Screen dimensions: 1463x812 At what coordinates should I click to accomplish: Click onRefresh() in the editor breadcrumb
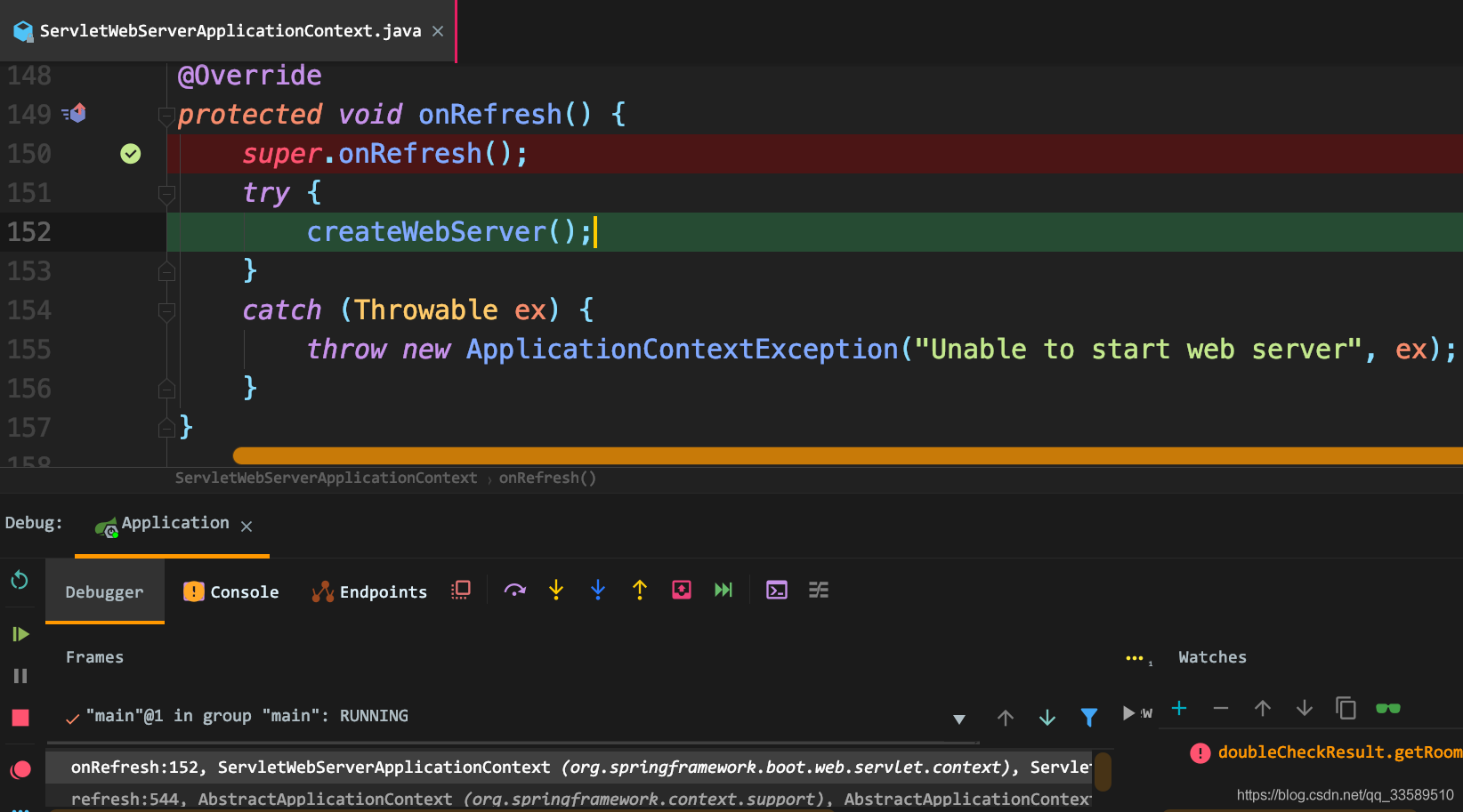pos(547,478)
